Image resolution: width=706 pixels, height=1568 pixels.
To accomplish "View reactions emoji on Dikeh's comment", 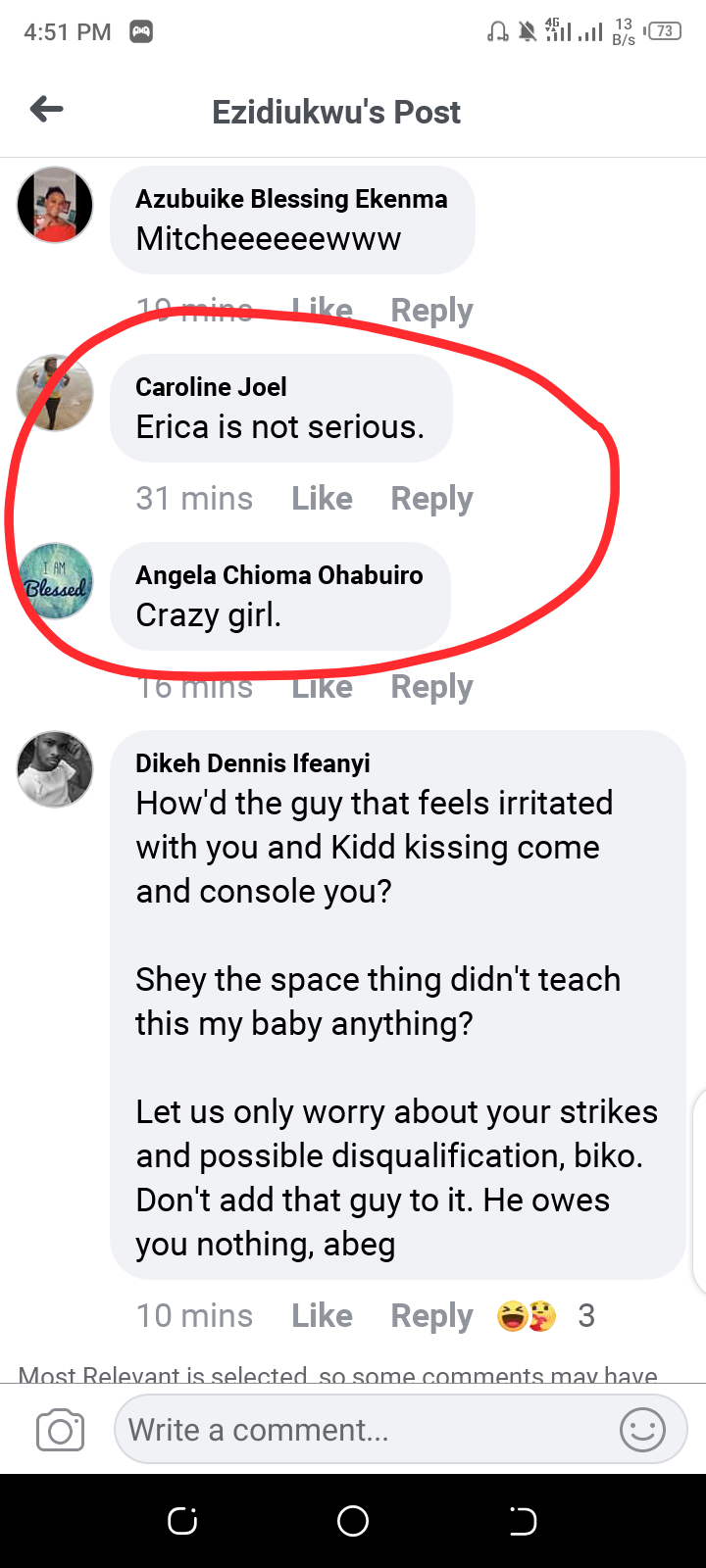I will pos(528,1316).
